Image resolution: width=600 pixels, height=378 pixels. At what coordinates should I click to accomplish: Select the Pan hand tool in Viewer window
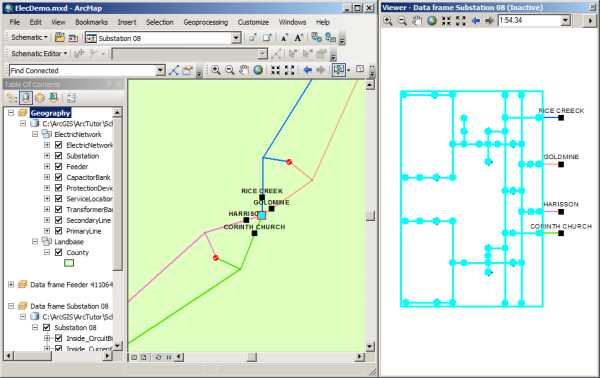coord(417,21)
